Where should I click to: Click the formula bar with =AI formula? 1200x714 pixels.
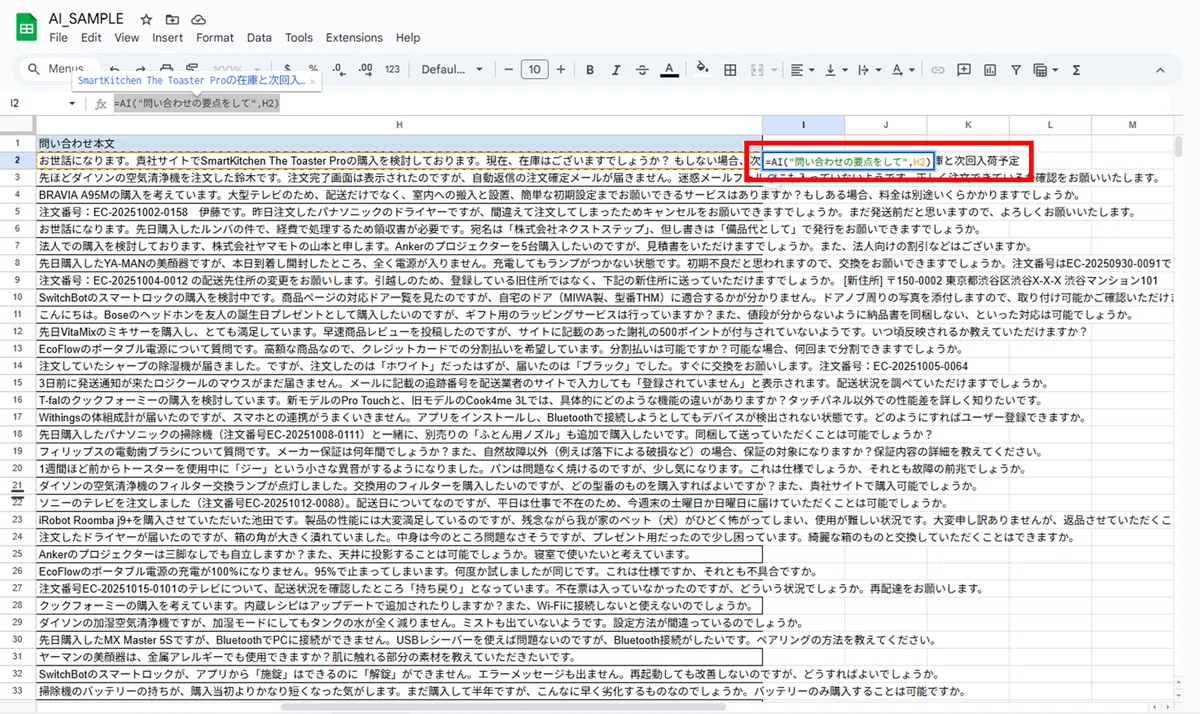640,103
